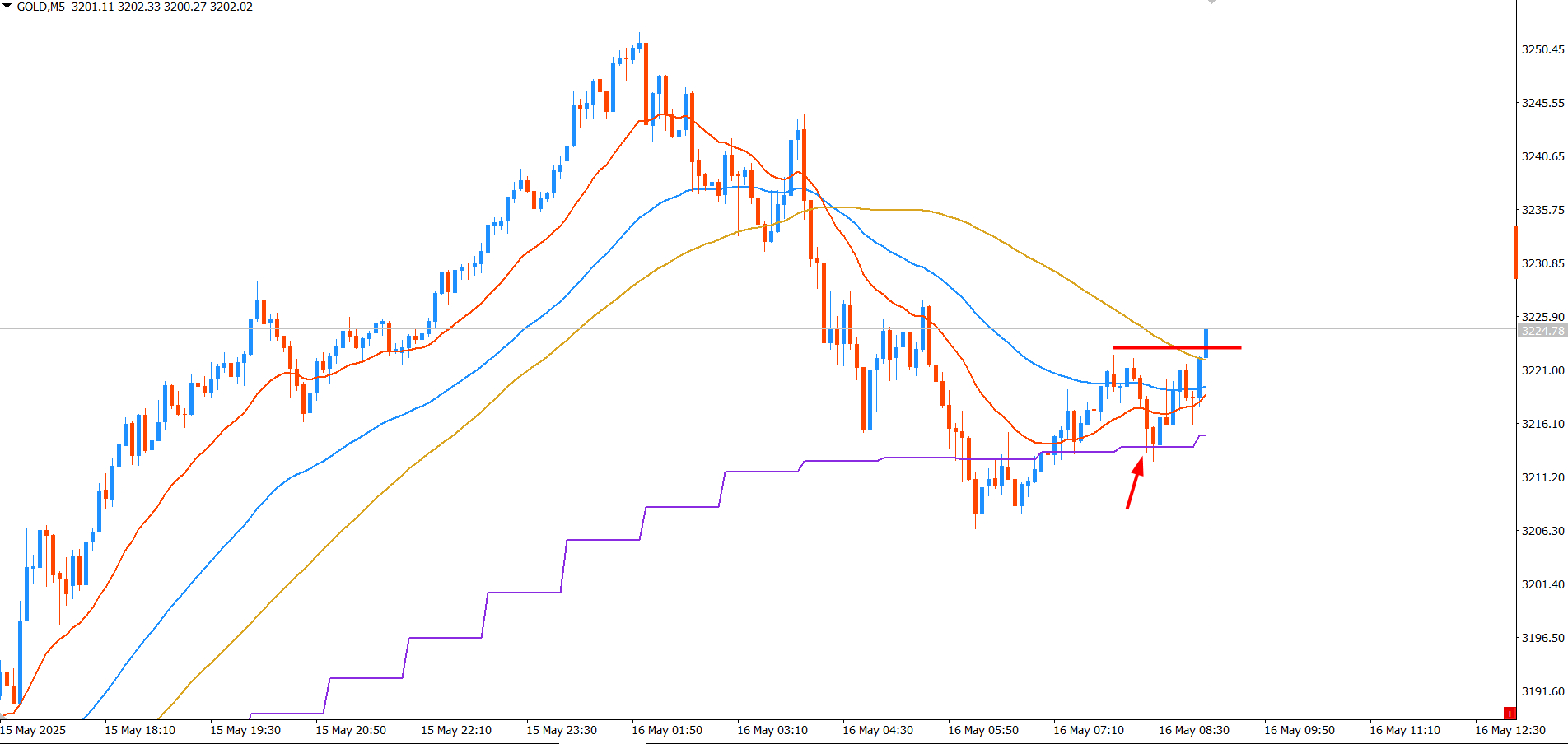Click the 3250.45 price scale label

(x=1542, y=49)
